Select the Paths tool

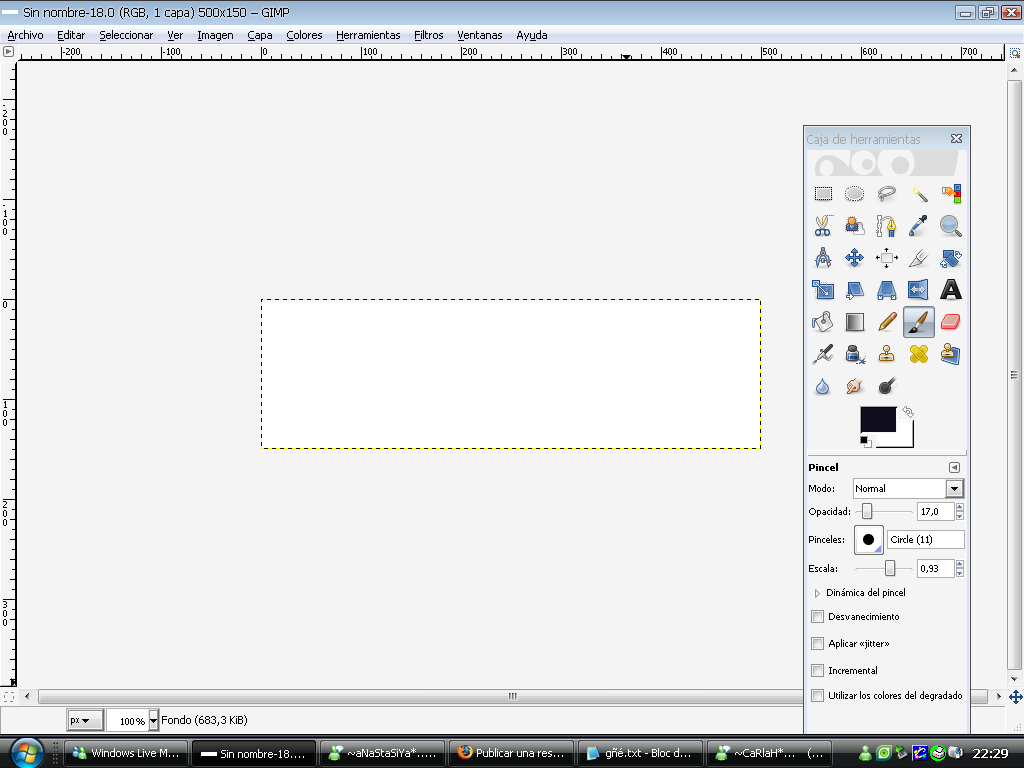[x=886, y=226]
